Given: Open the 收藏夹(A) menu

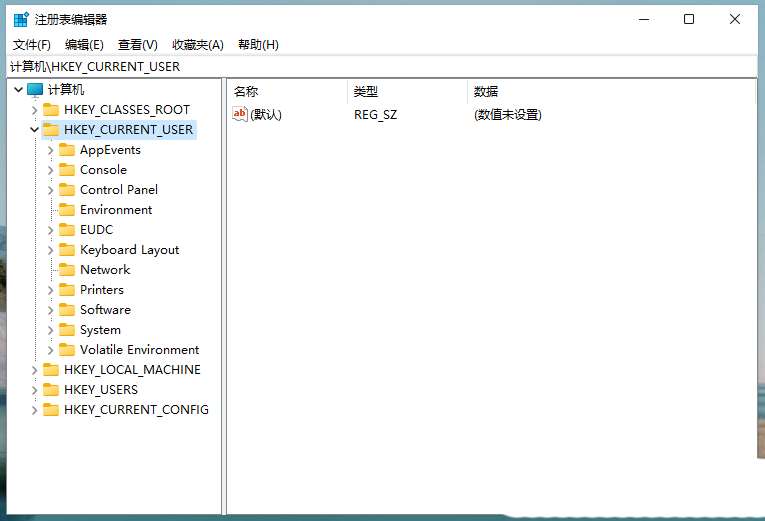Looking at the screenshot, I should (198, 45).
